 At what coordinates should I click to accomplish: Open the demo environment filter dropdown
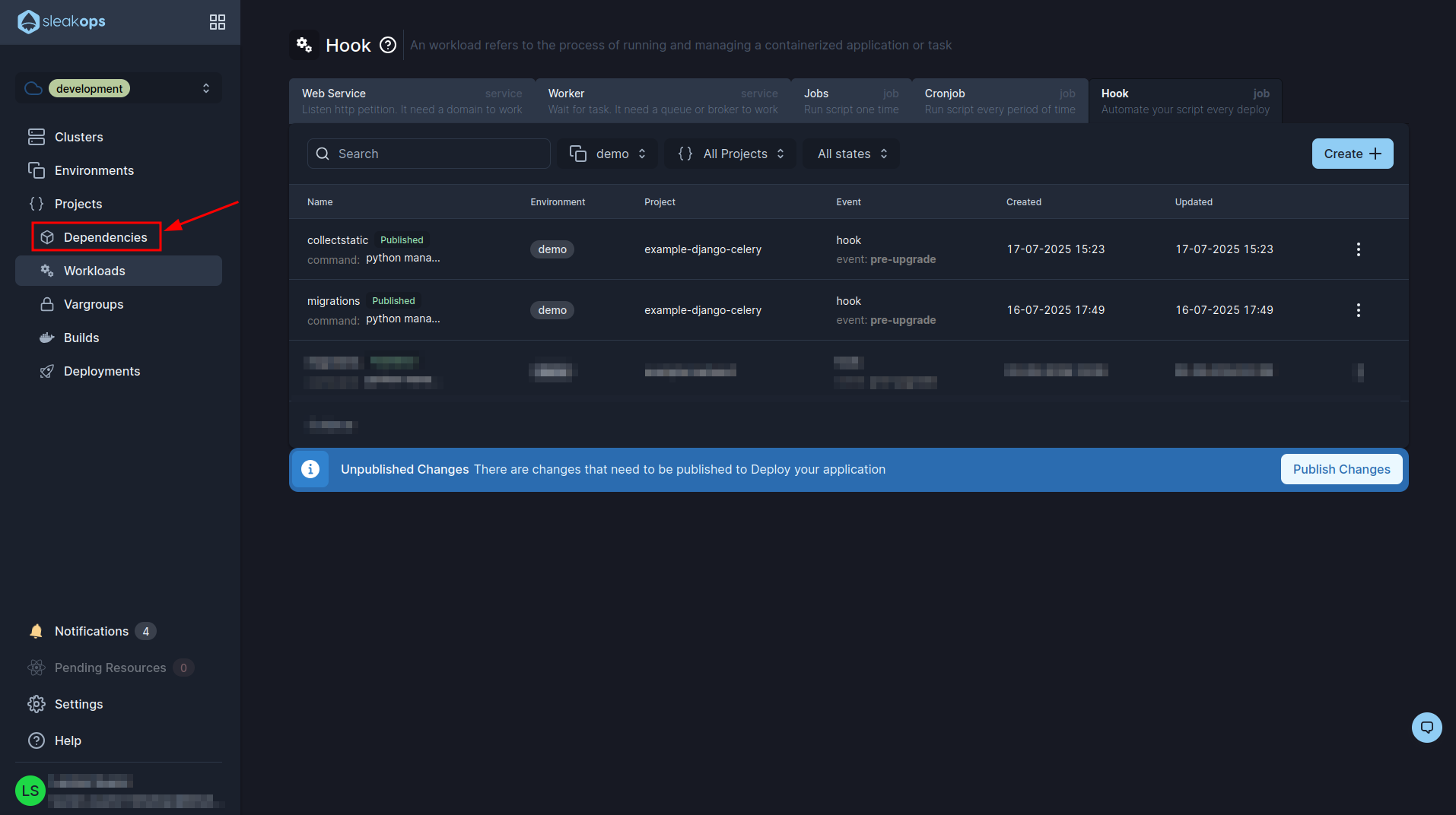pos(607,154)
